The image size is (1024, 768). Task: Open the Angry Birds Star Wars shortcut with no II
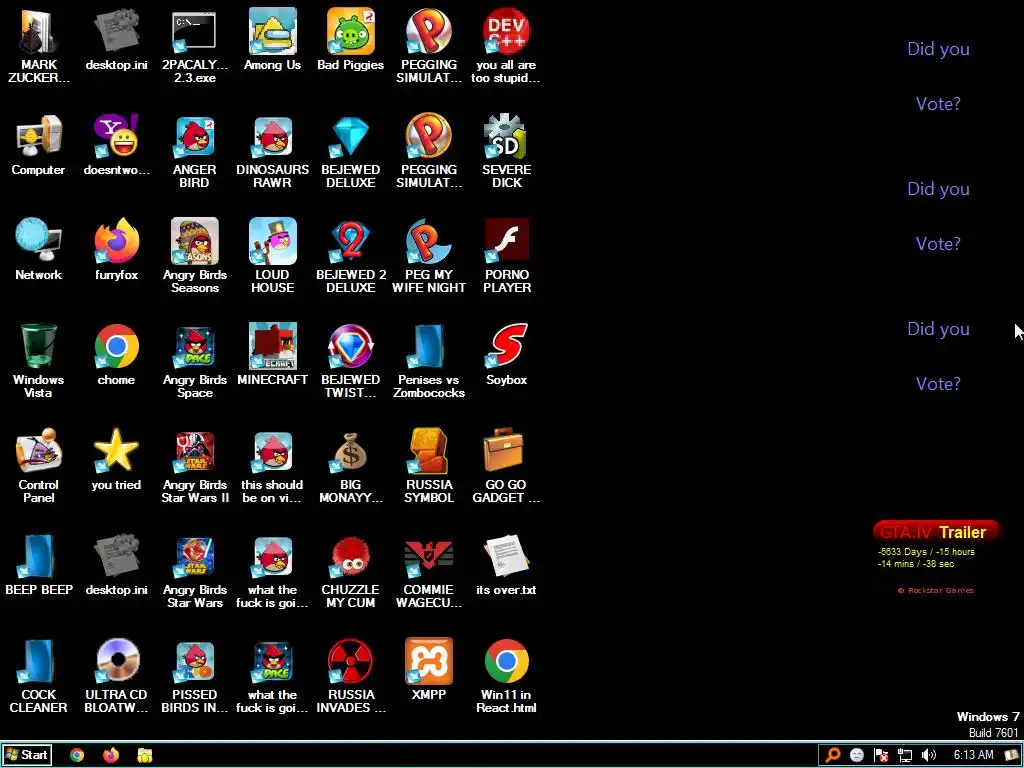[x=195, y=571]
